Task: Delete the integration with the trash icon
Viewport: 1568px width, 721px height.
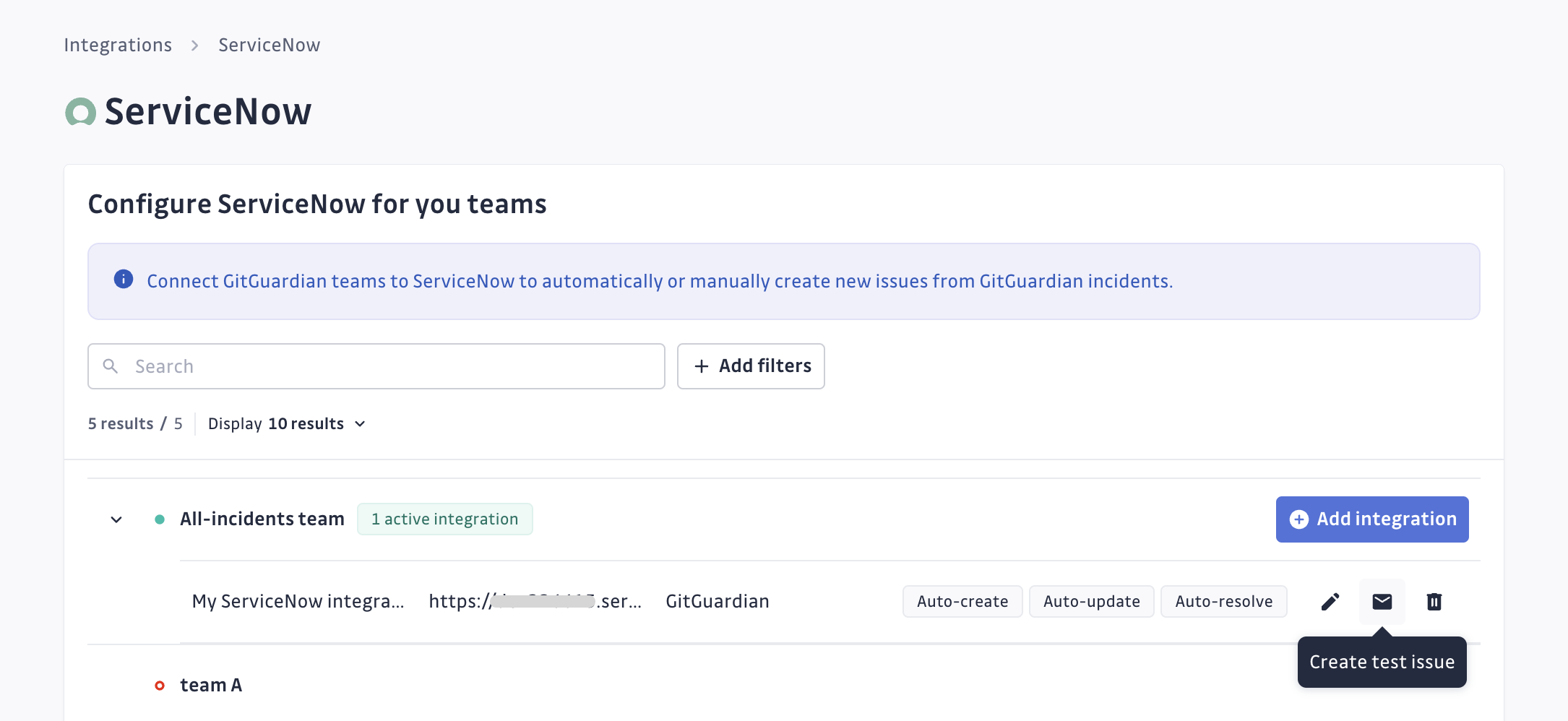Action: [1434, 601]
